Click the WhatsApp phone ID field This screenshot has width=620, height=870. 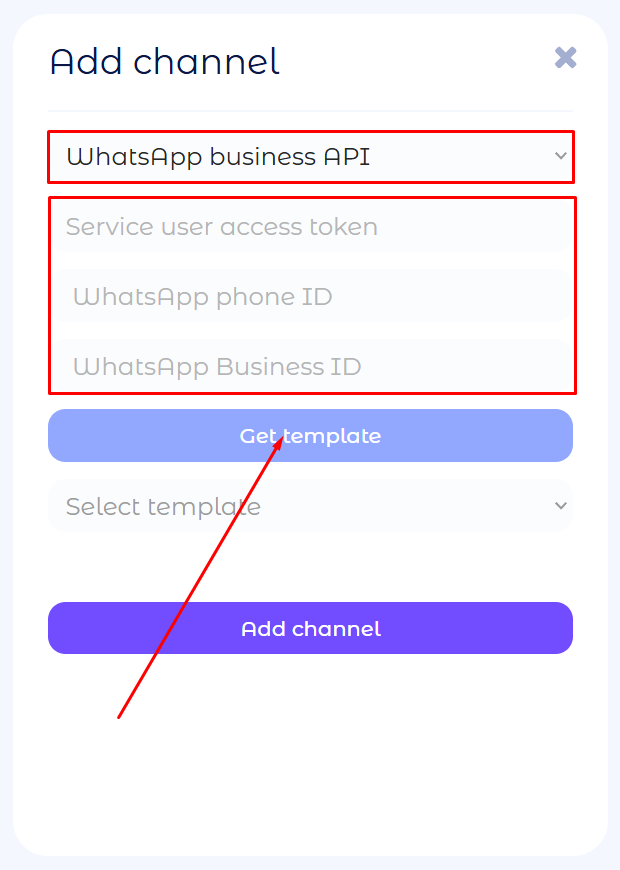310,297
